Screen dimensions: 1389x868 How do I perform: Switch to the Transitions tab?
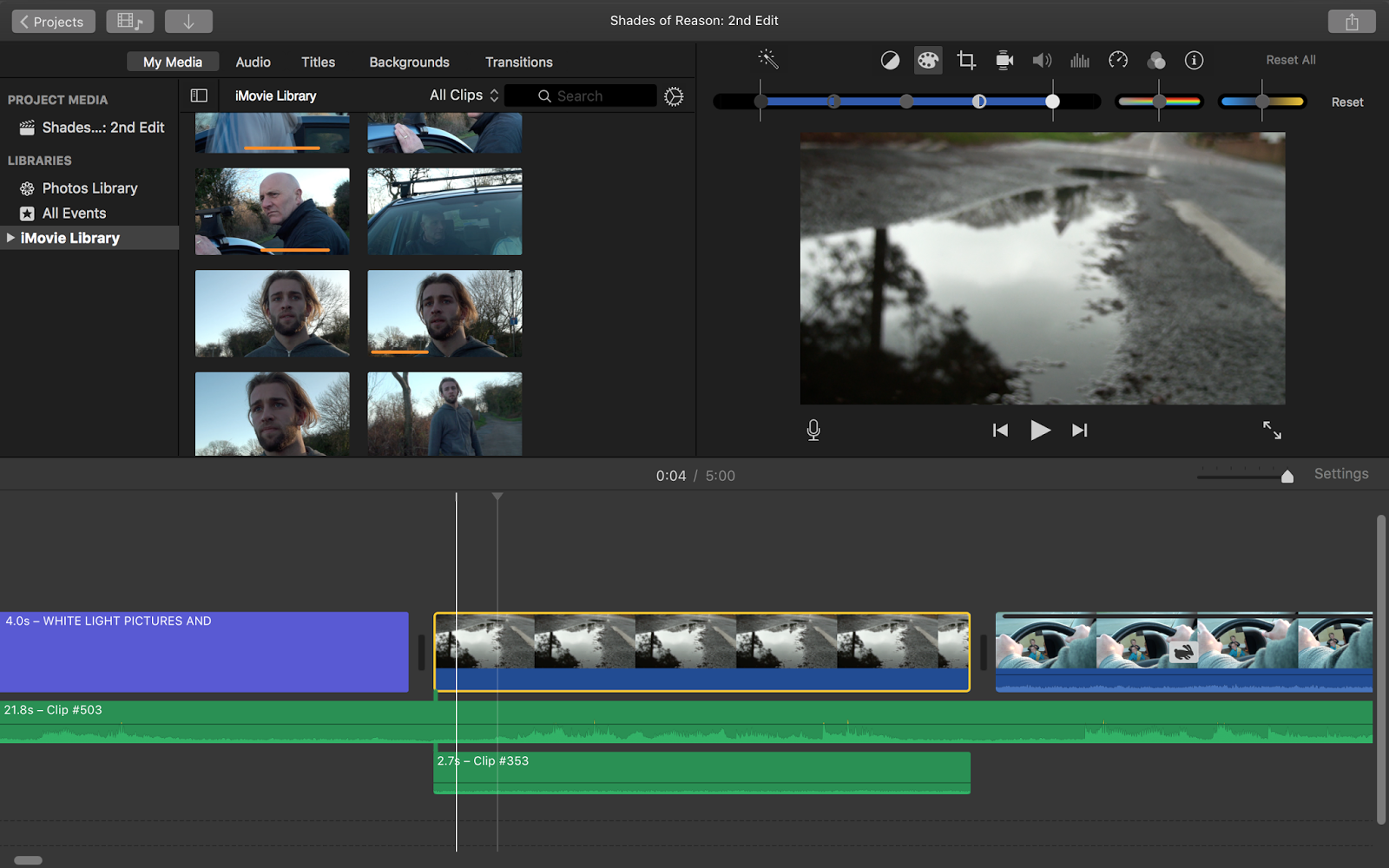pos(518,62)
